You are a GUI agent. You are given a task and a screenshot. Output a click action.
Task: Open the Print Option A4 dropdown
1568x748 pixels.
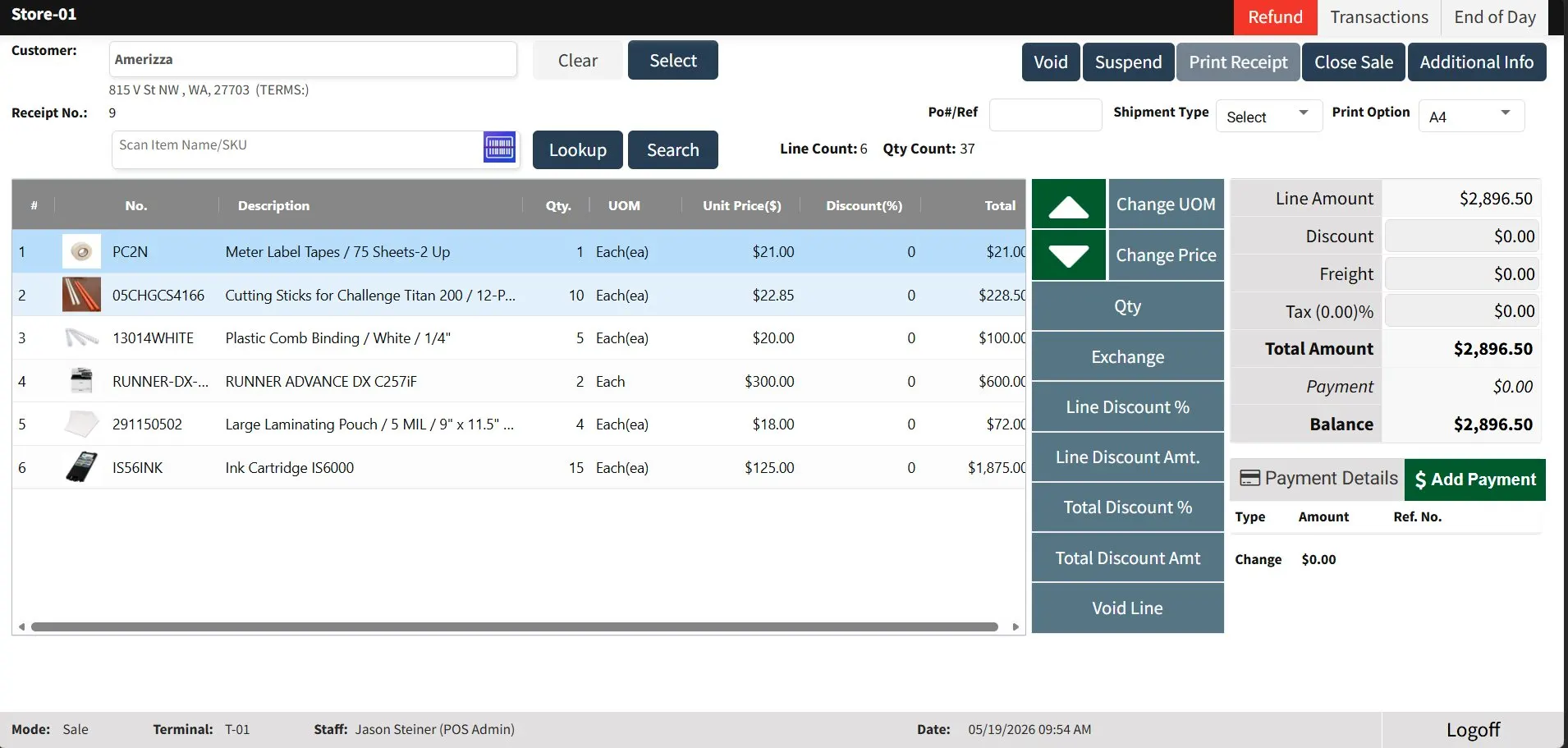click(1471, 116)
